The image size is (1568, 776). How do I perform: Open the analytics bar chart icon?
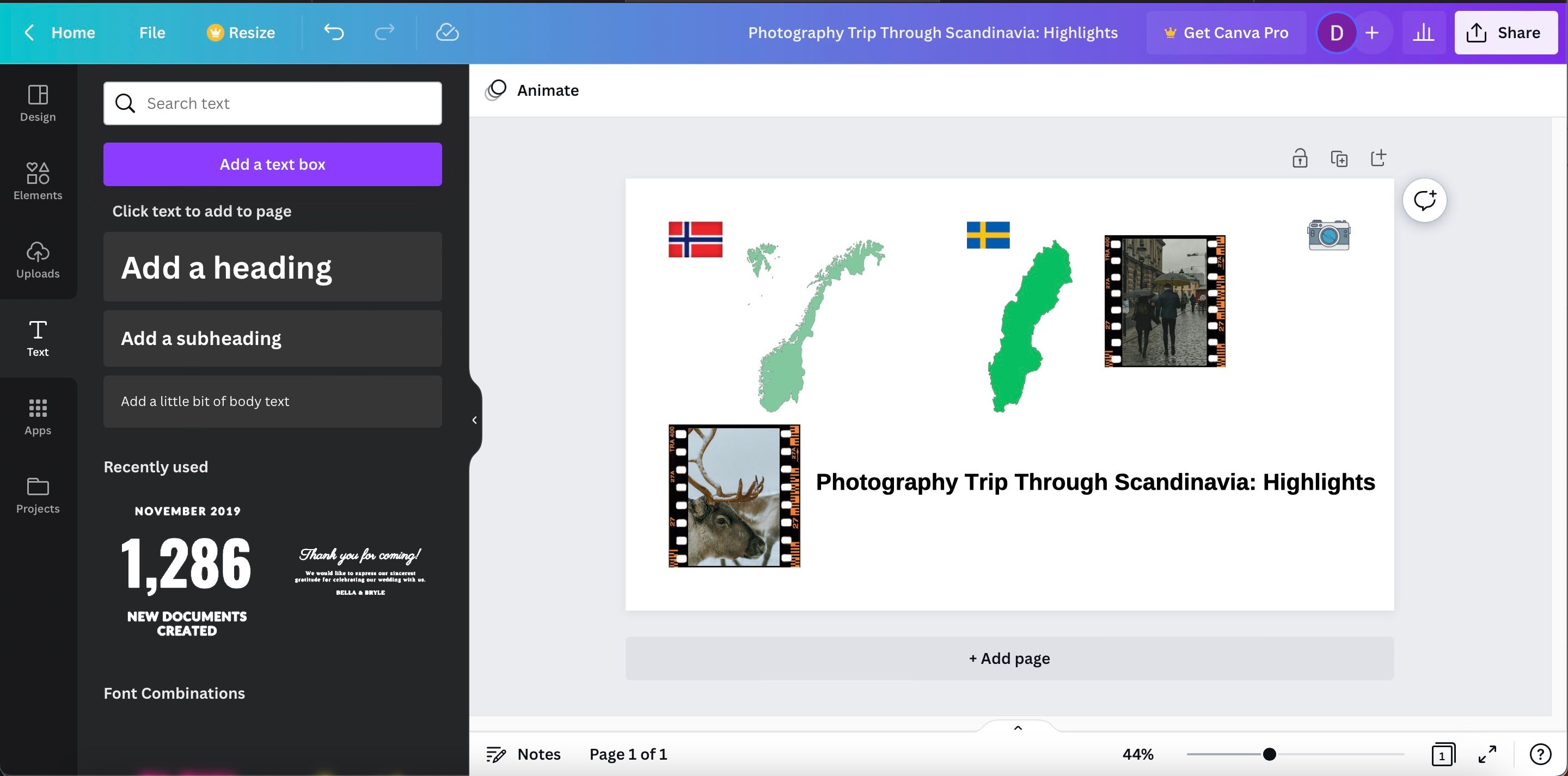click(1423, 32)
